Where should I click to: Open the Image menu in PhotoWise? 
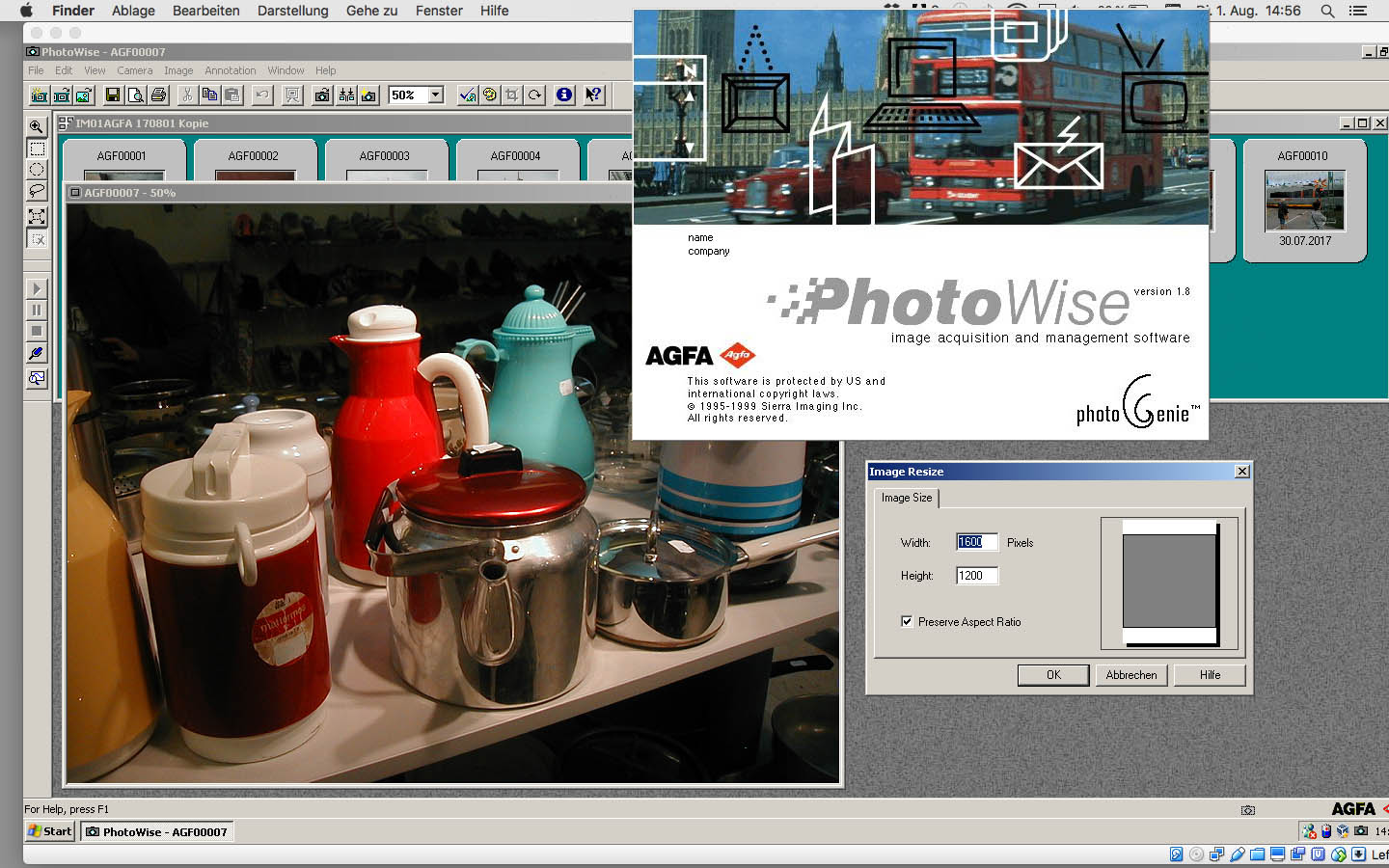coord(178,70)
